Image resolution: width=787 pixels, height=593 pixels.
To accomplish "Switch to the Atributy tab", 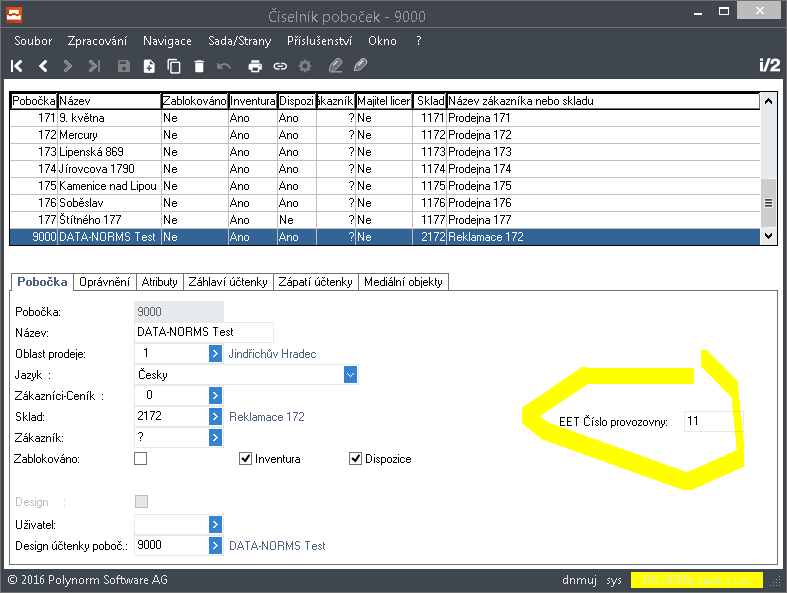I will (x=160, y=282).
